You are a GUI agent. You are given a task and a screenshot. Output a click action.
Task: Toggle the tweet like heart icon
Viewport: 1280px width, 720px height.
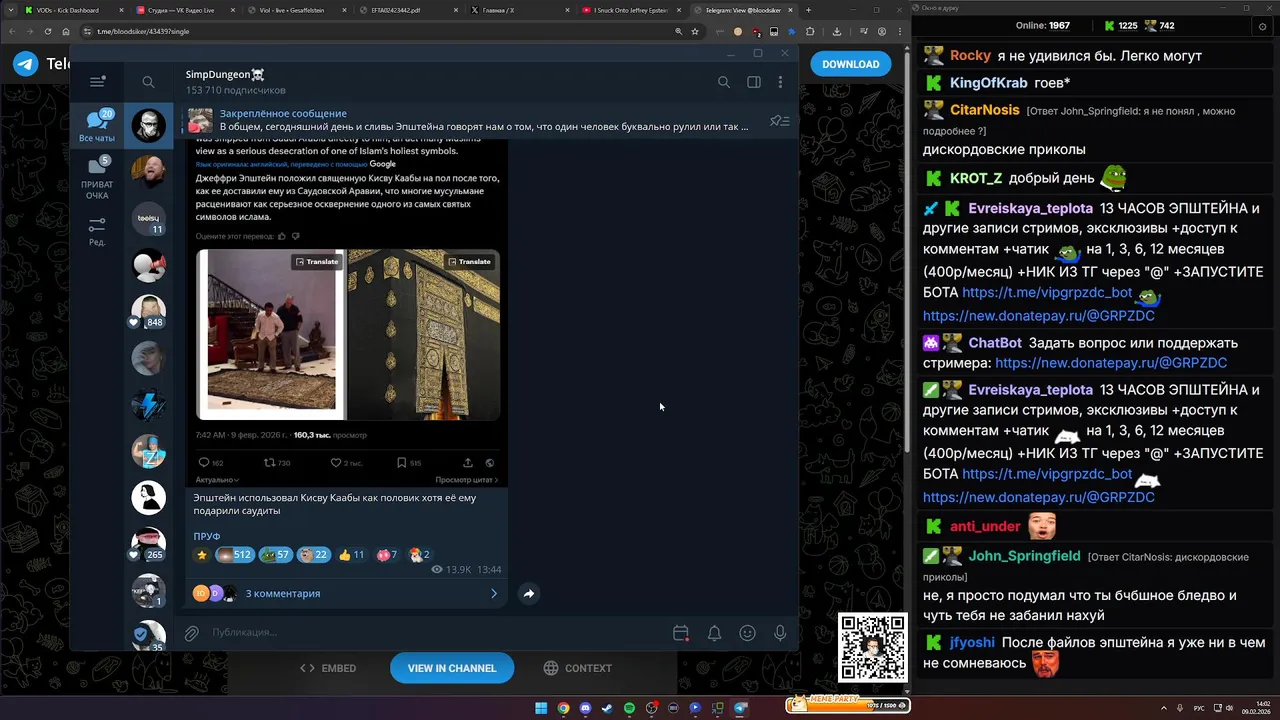click(336, 463)
